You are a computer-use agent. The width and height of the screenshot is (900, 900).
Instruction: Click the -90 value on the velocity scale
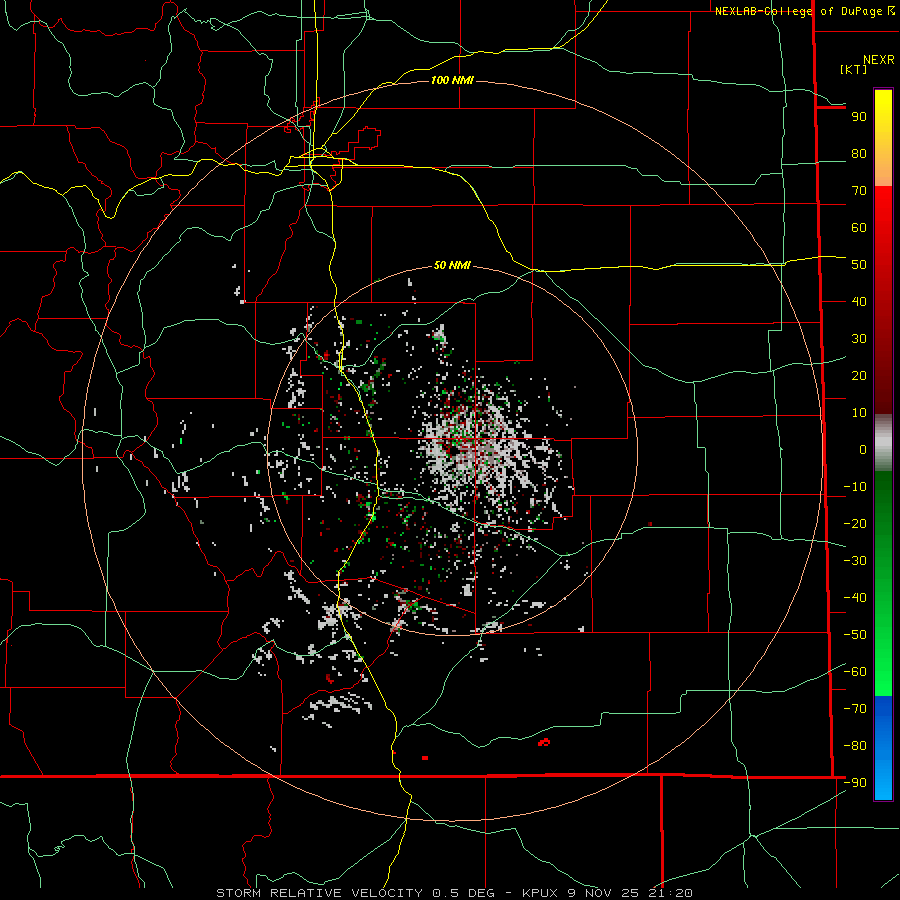(855, 782)
